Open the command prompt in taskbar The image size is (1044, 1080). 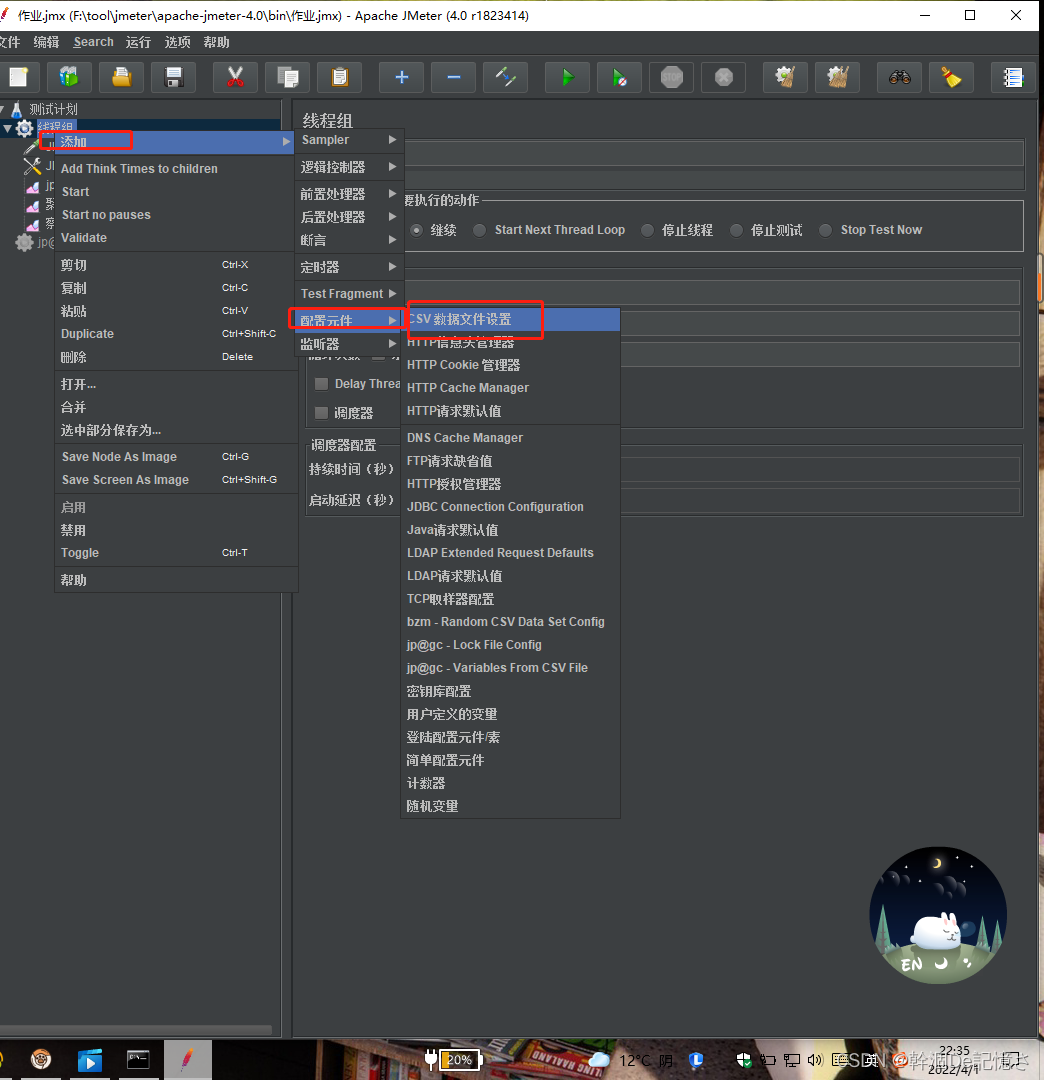138,1059
